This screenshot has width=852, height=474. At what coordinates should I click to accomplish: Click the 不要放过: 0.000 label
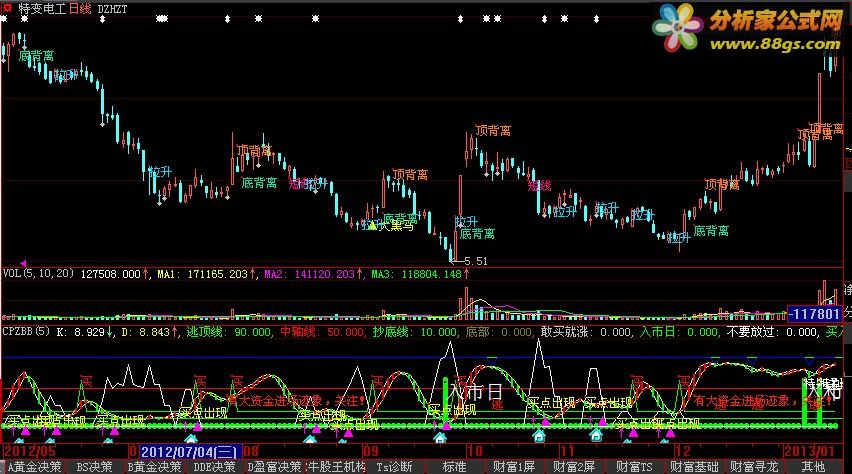point(772,332)
